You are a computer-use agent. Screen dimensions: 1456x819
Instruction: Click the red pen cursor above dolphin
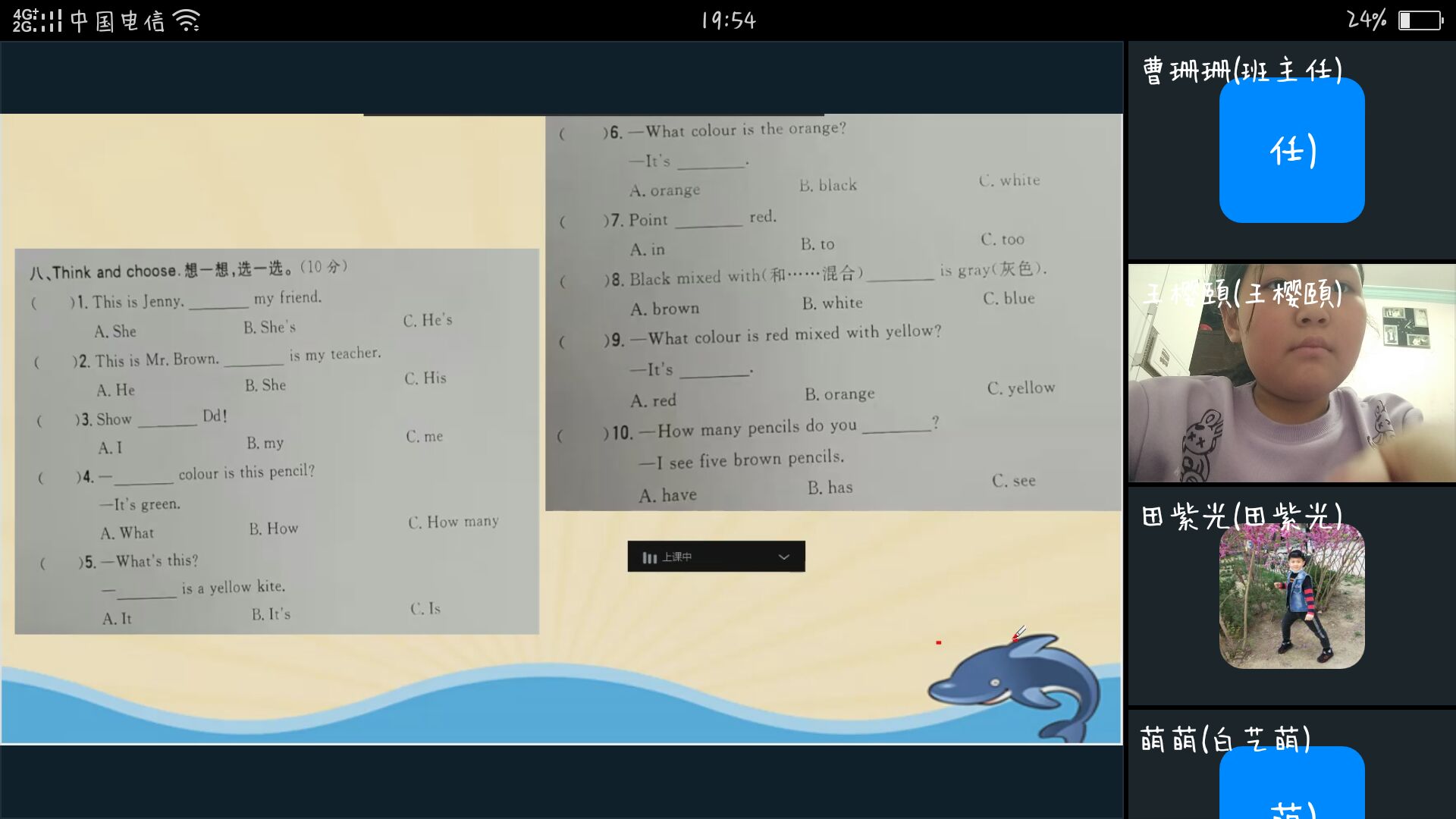coord(1018,633)
